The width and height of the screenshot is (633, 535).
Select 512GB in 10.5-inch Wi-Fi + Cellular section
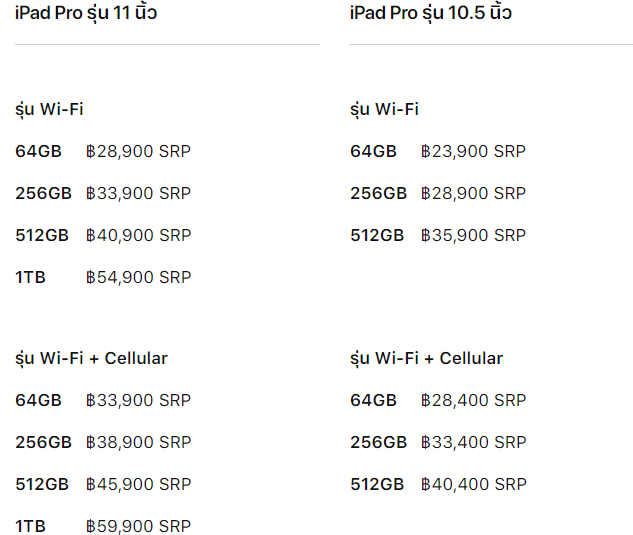tap(377, 484)
